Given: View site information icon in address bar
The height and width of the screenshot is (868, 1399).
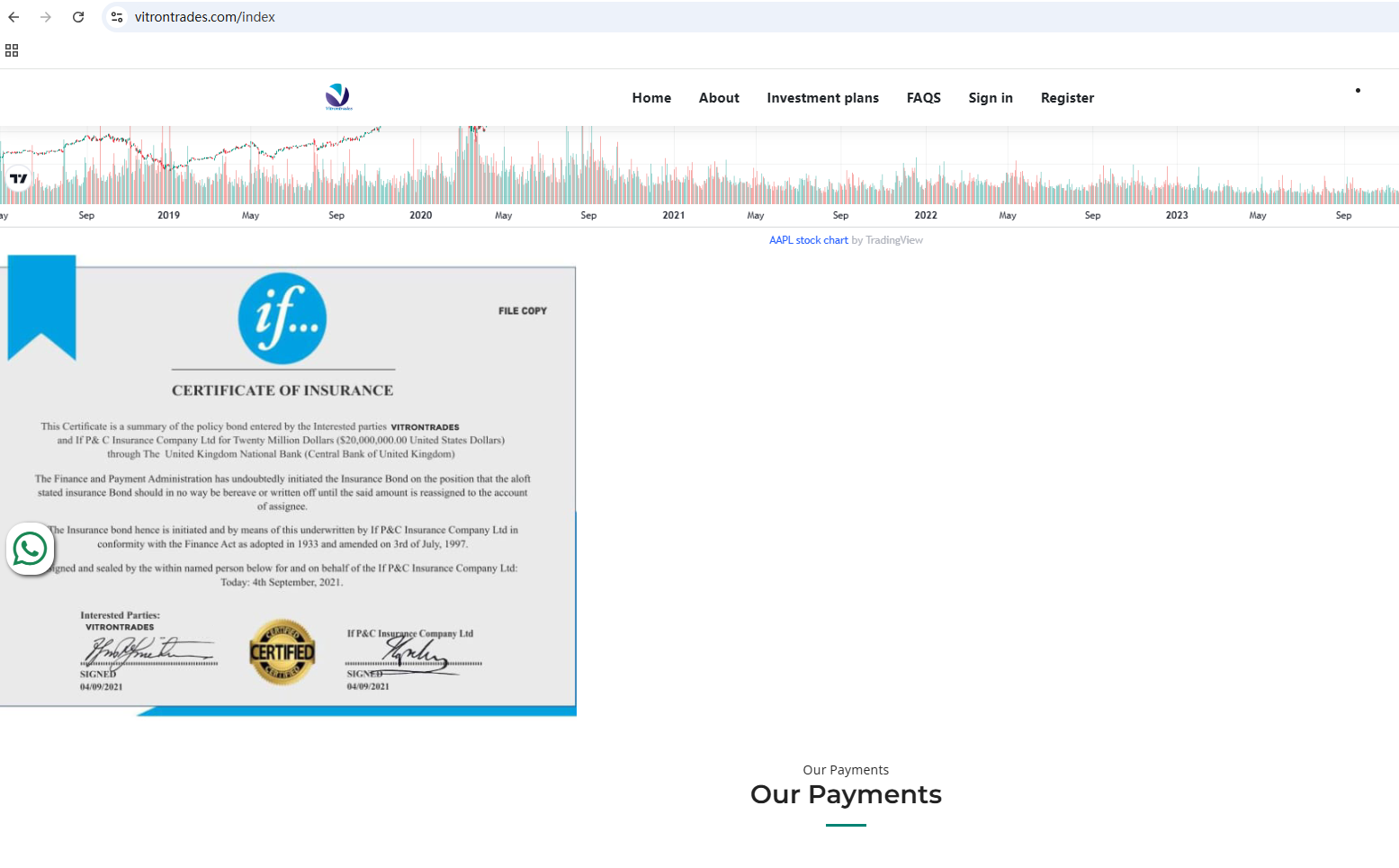Looking at the screenshot, I should point(117,17).
